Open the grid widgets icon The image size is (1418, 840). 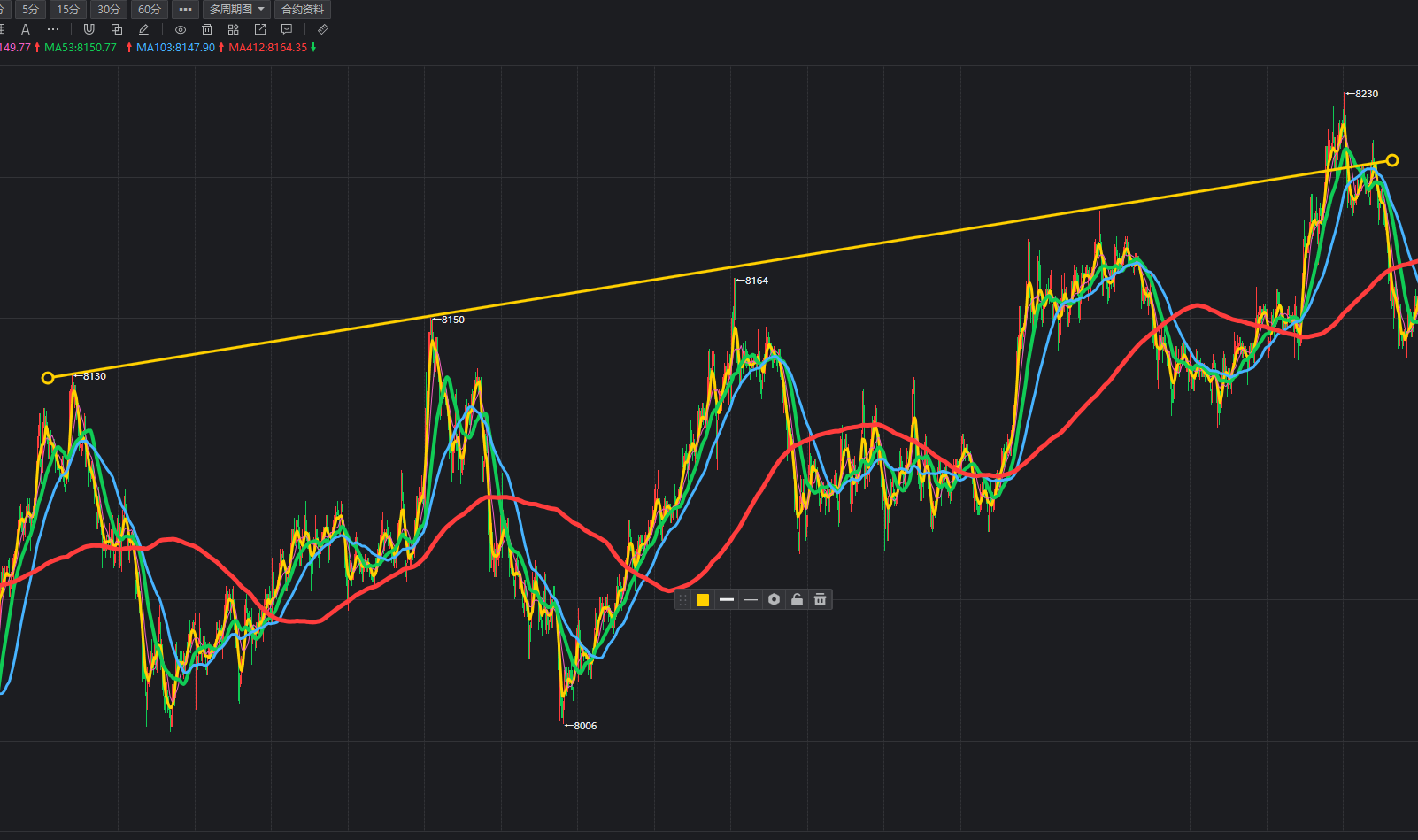click(234, 29)
